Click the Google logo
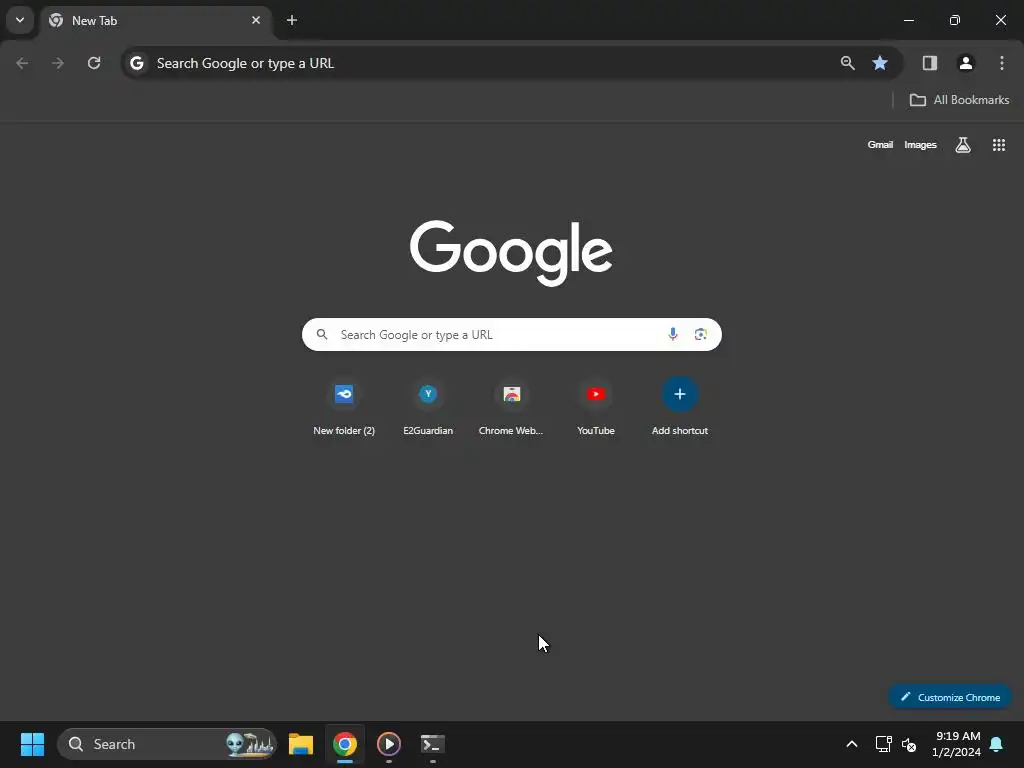This screenshot has width=1024, height=768. [511, 253]
